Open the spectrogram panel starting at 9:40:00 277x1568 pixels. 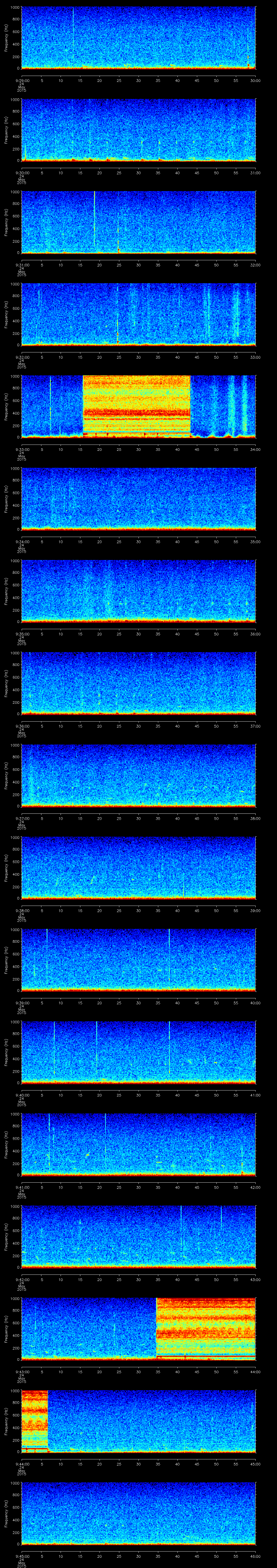[138, 1052]
